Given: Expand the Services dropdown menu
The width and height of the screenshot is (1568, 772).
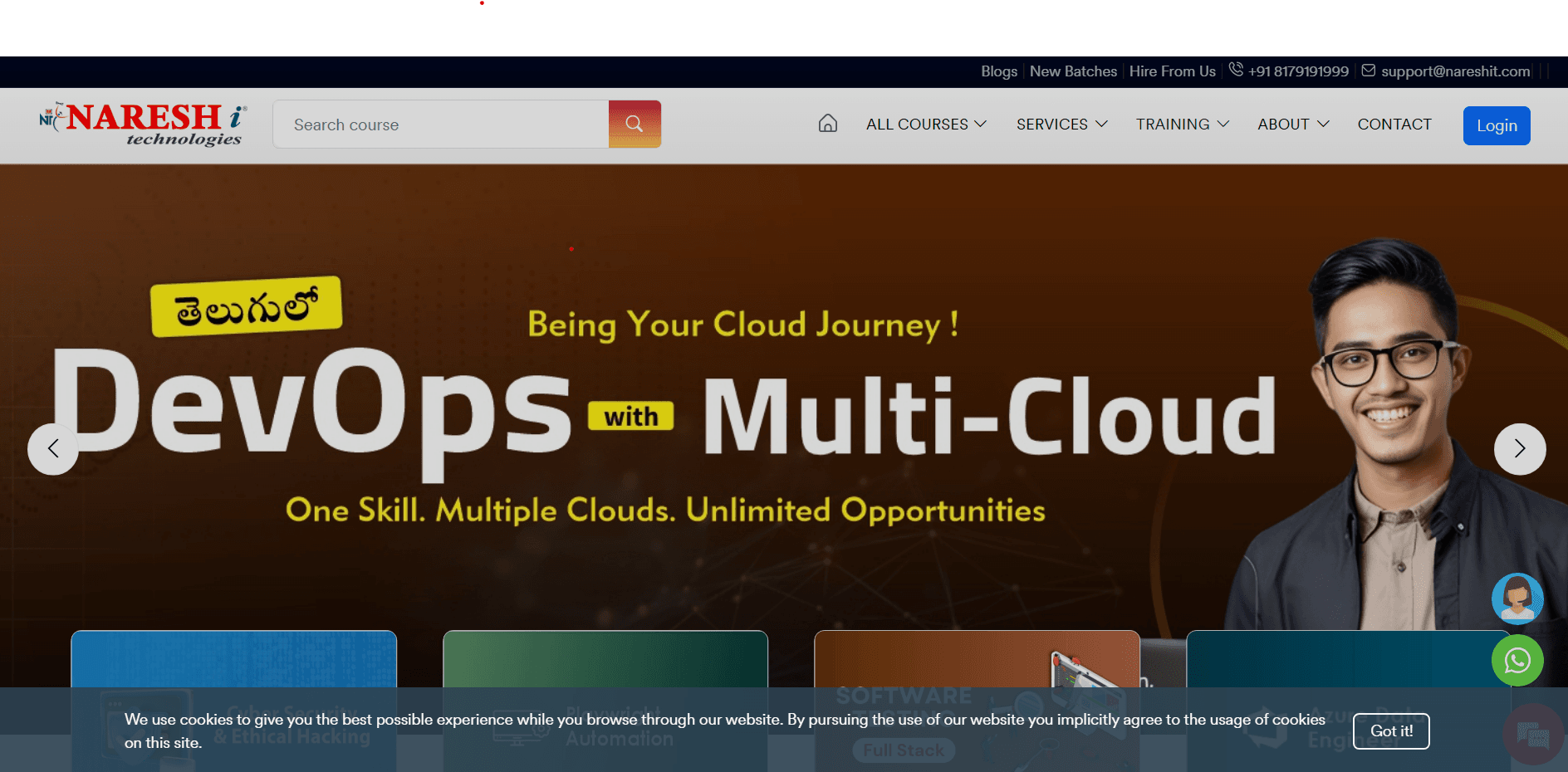Looking at the screenshot, I should [1061, 125].
